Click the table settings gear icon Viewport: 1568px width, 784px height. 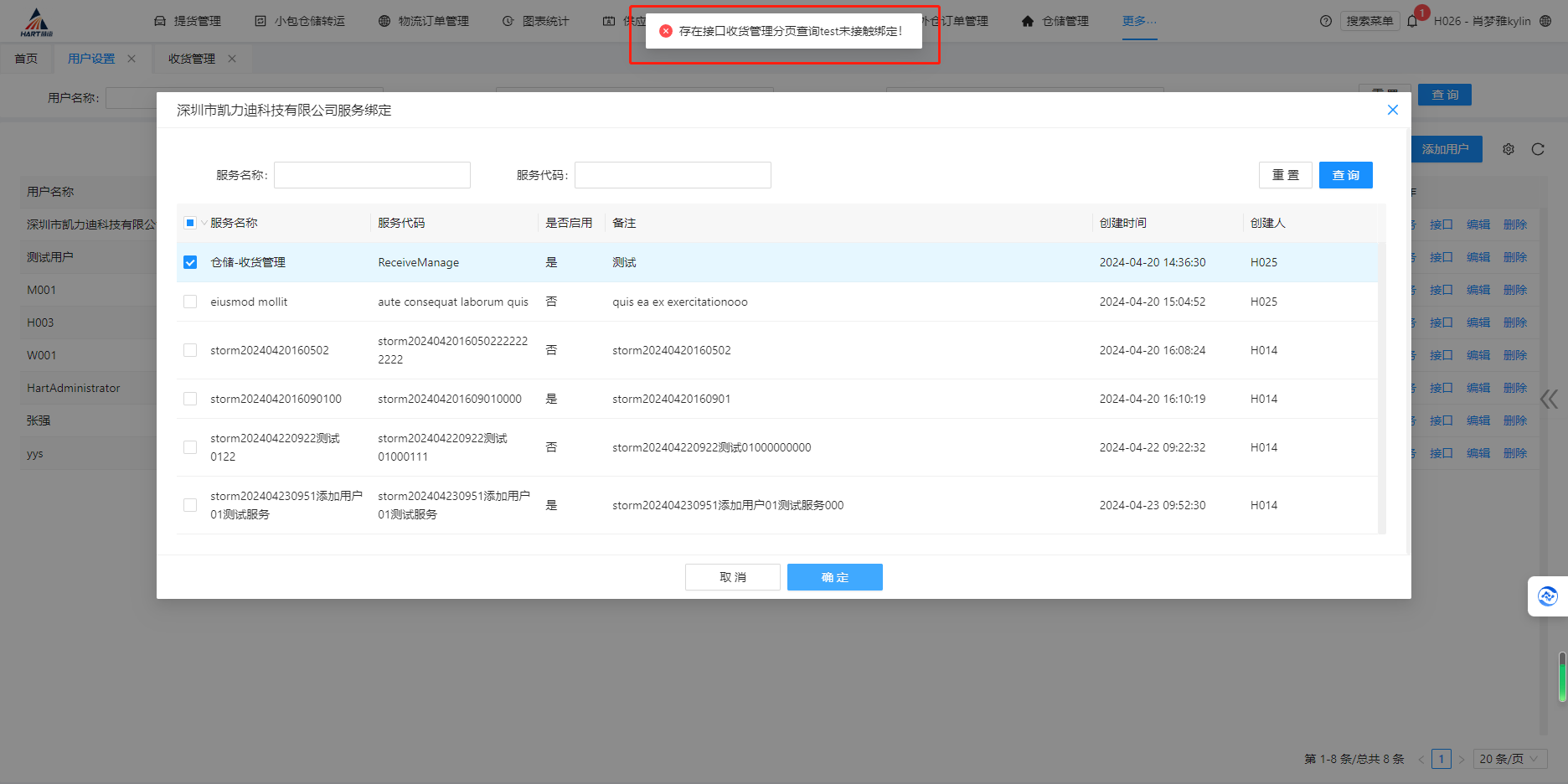point(1508,149)
